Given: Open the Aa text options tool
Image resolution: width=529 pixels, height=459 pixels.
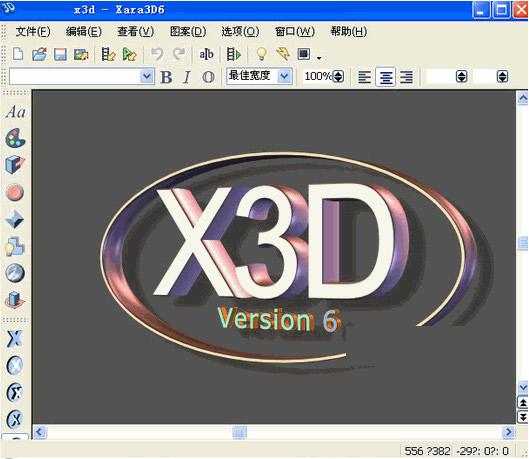Looking at the screenshot, I should pyautogui.click(x=16, y=112).
